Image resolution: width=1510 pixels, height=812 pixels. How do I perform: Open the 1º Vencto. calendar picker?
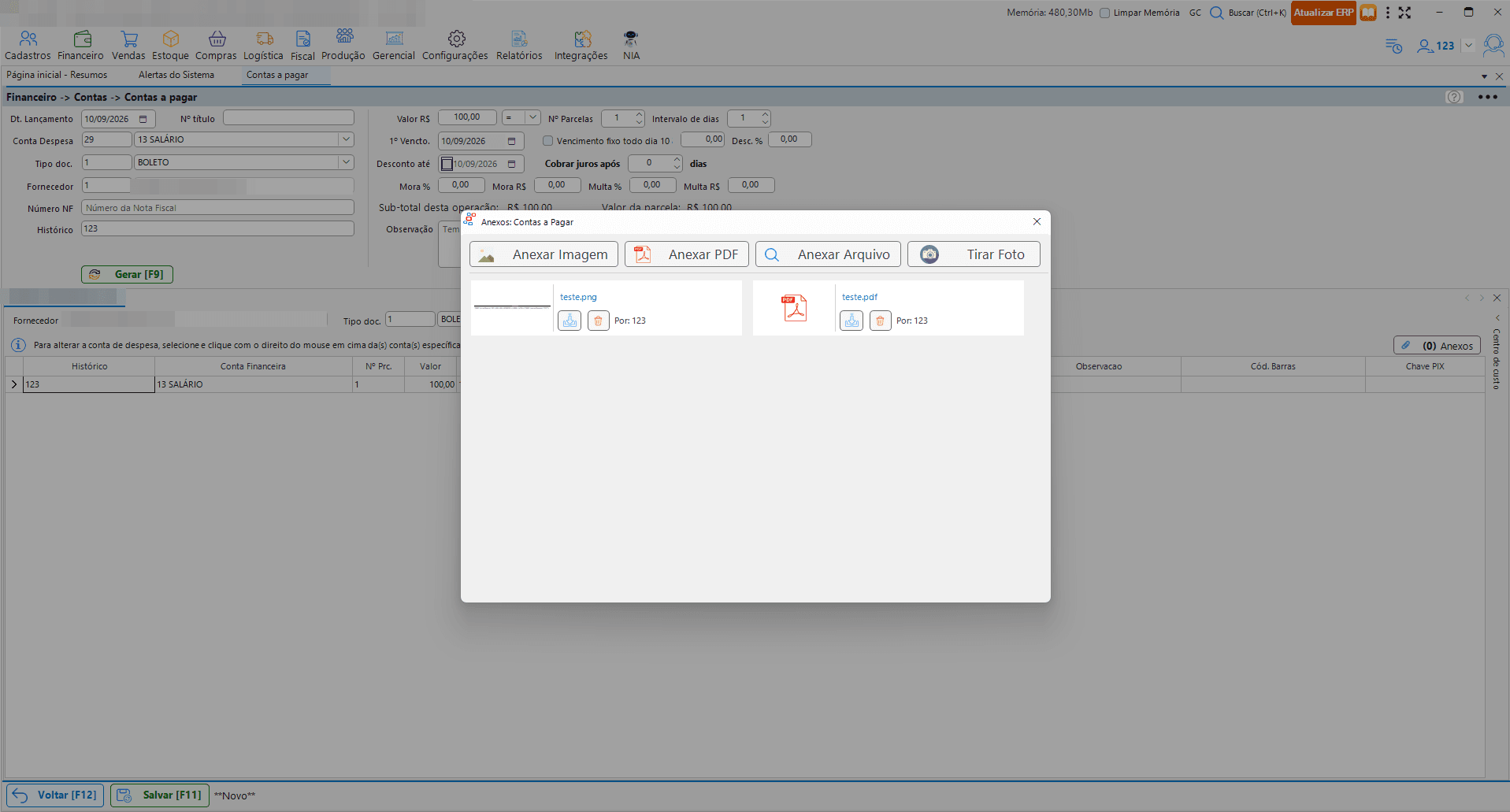tap(512, 141)
